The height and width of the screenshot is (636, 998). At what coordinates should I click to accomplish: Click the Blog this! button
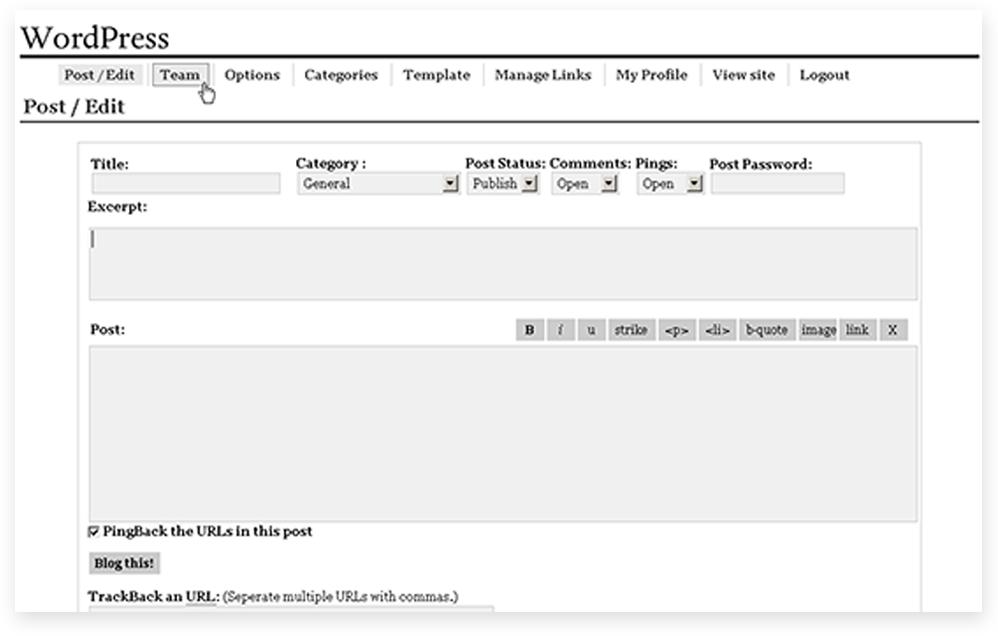pos(124,563)
